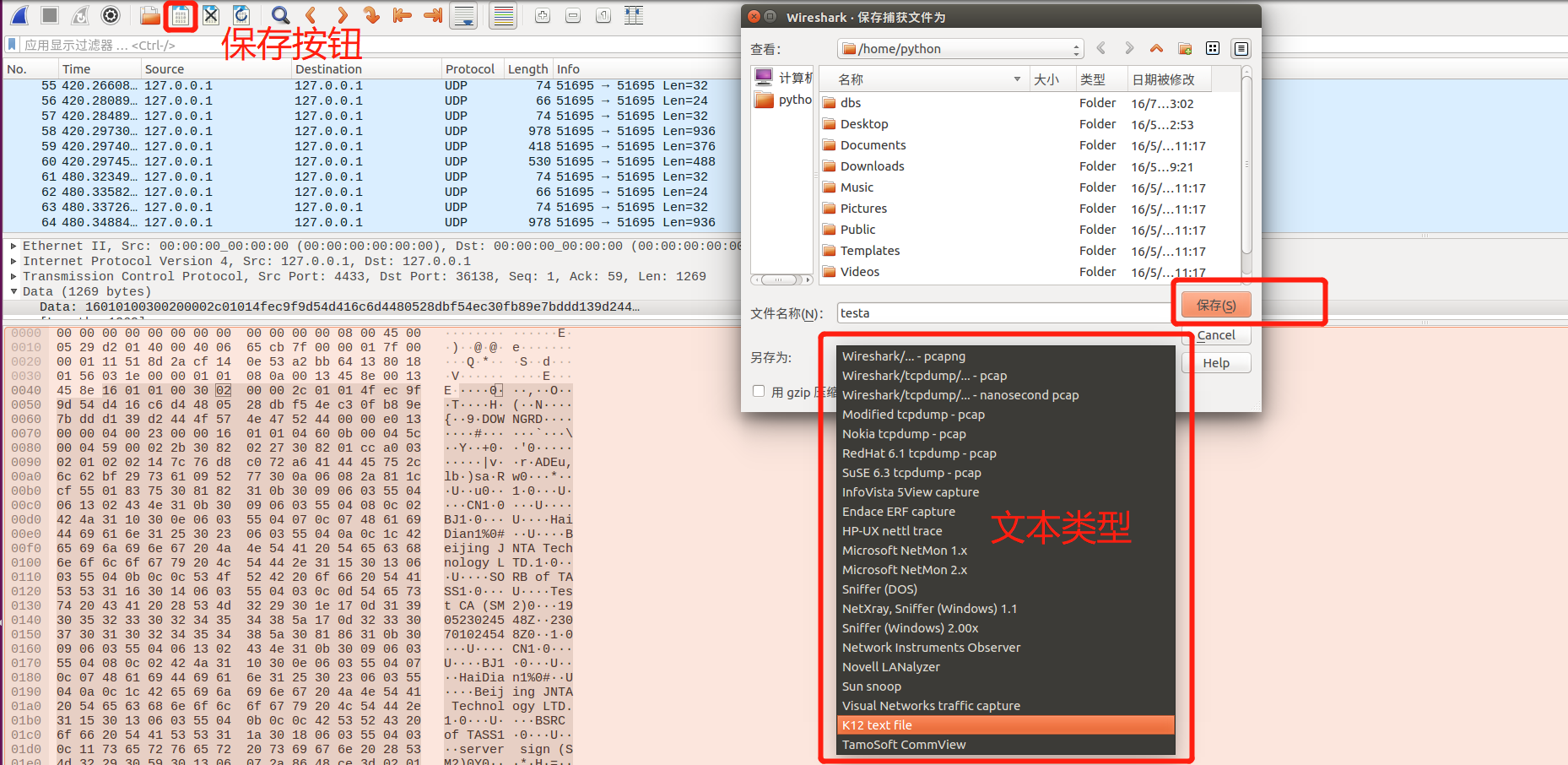This screenshot has width=1568, height=765.
Task: Type a new name in the 文件名称 field
Action: click(971, 312)
